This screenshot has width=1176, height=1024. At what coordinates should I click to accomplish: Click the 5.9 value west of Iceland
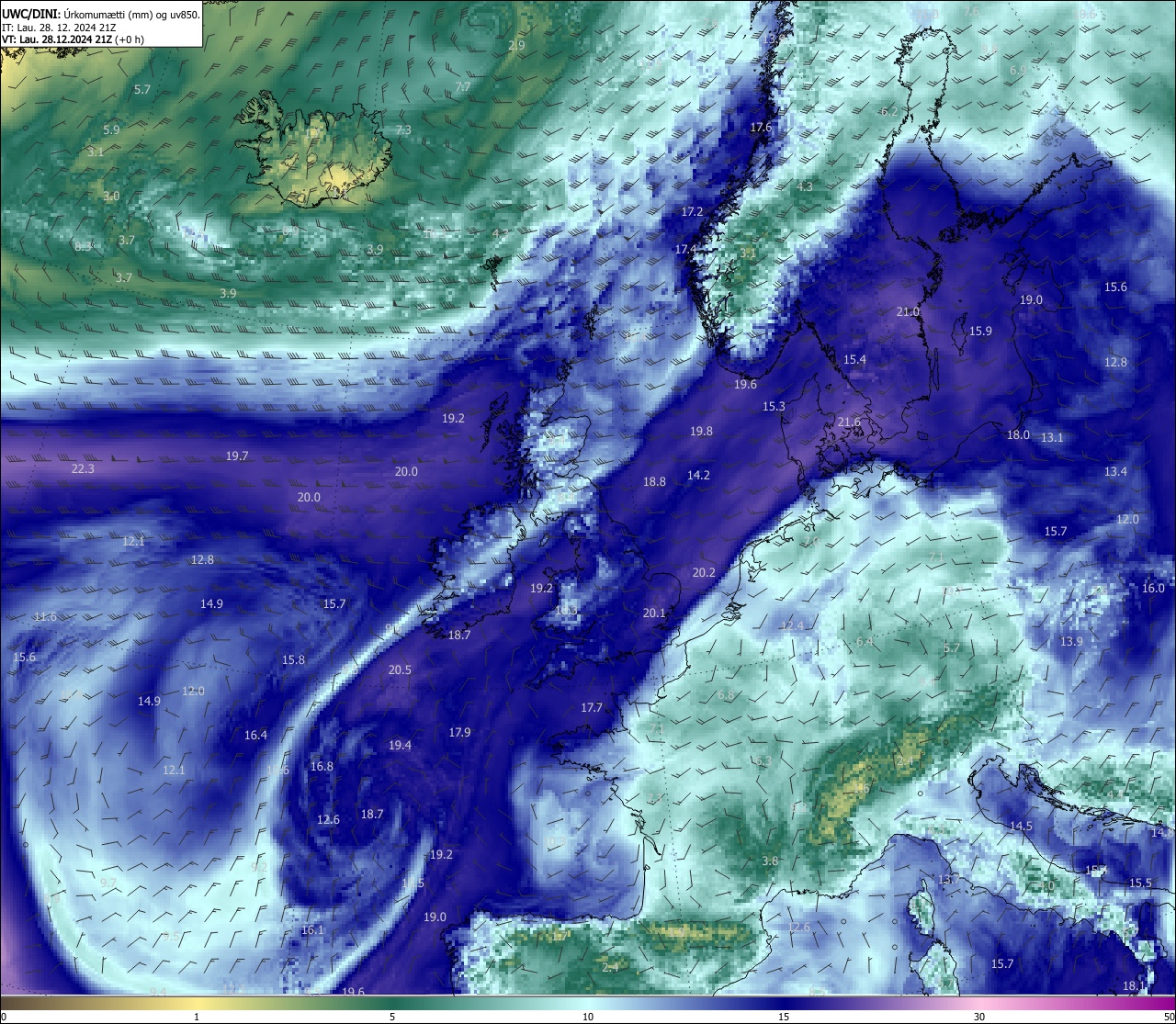coord(111,130)
